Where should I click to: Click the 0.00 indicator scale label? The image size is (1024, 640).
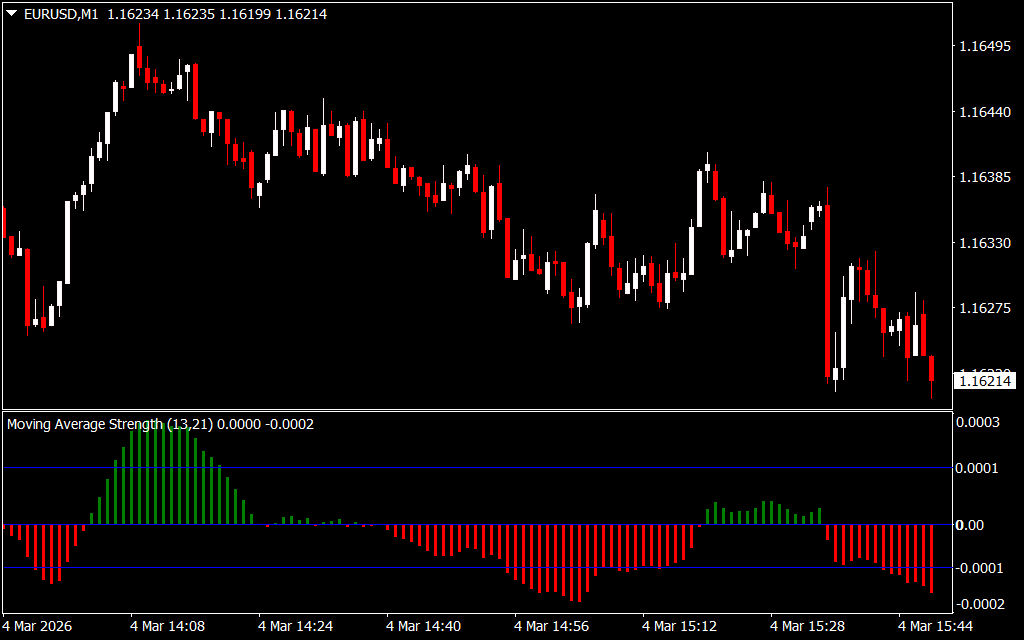[970, 525]
